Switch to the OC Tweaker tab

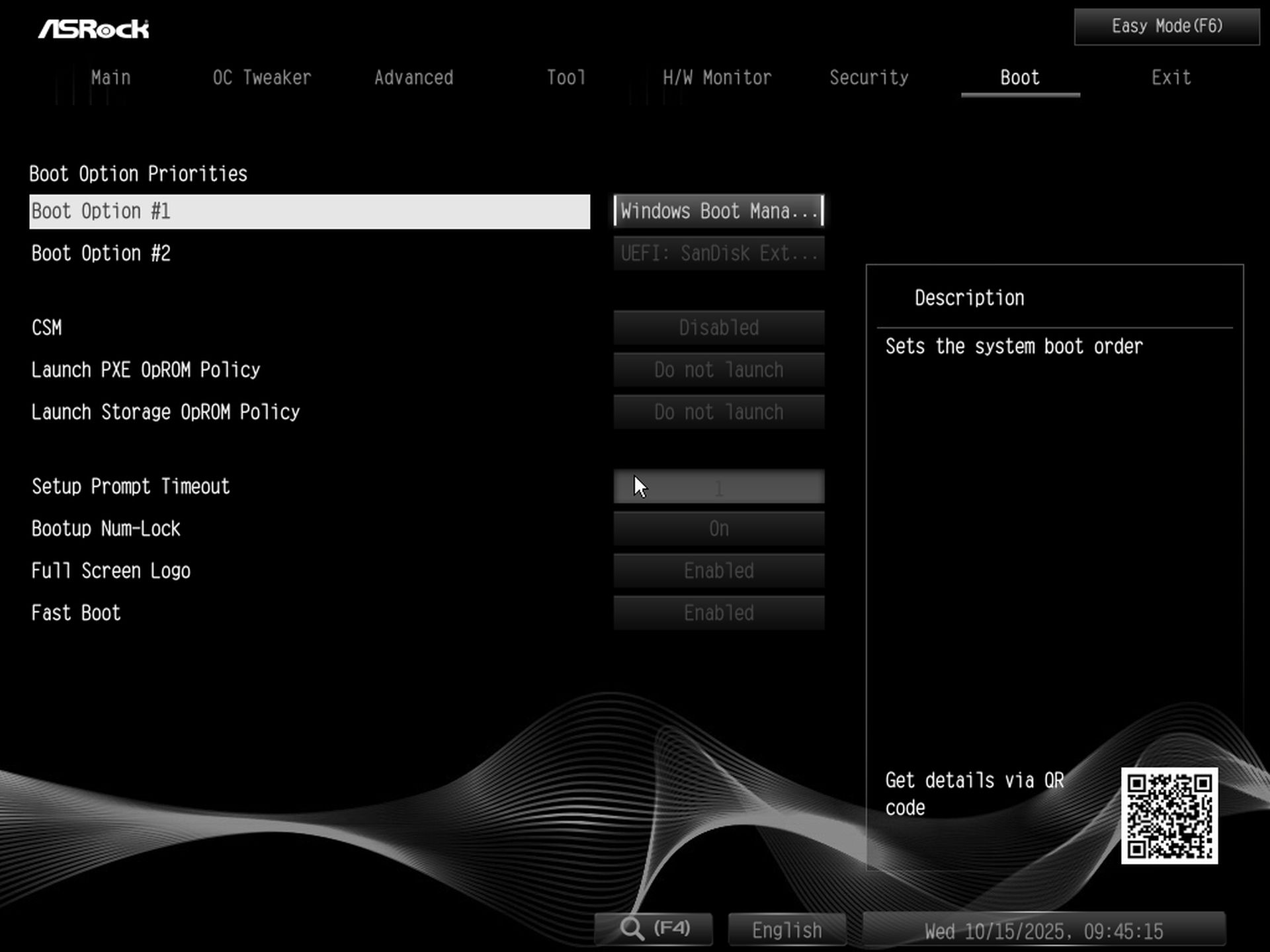(x=262, y=77)
